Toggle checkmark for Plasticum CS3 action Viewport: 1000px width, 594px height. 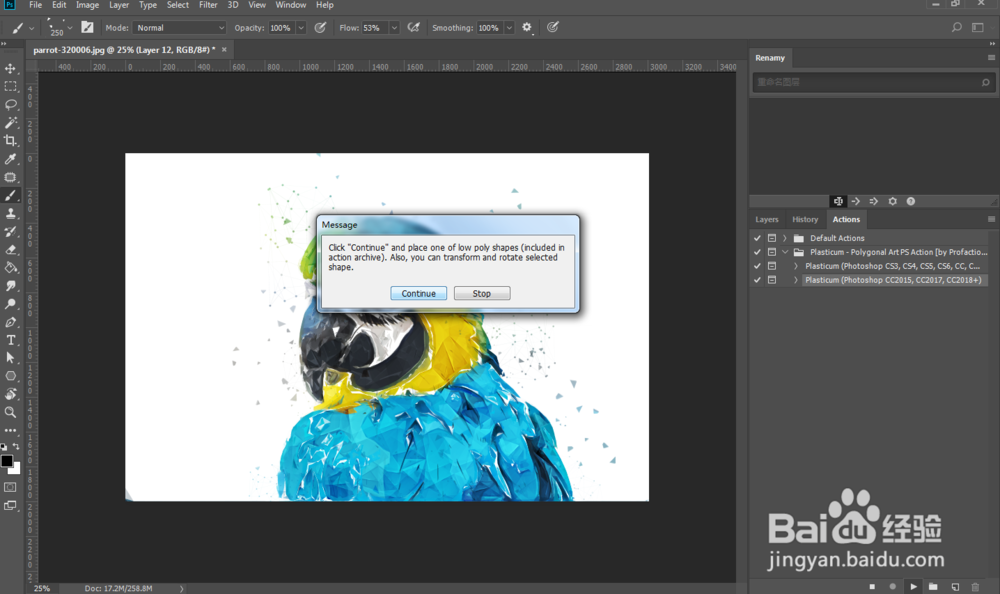pos(757,266)
